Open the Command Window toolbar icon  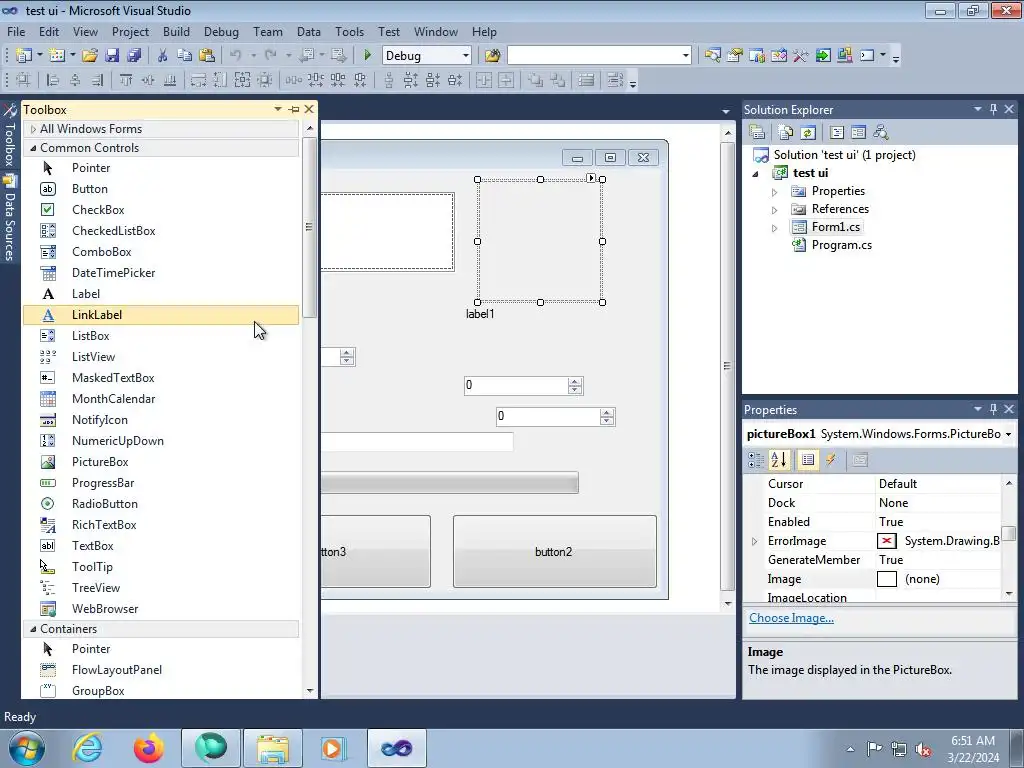[867, 56]
